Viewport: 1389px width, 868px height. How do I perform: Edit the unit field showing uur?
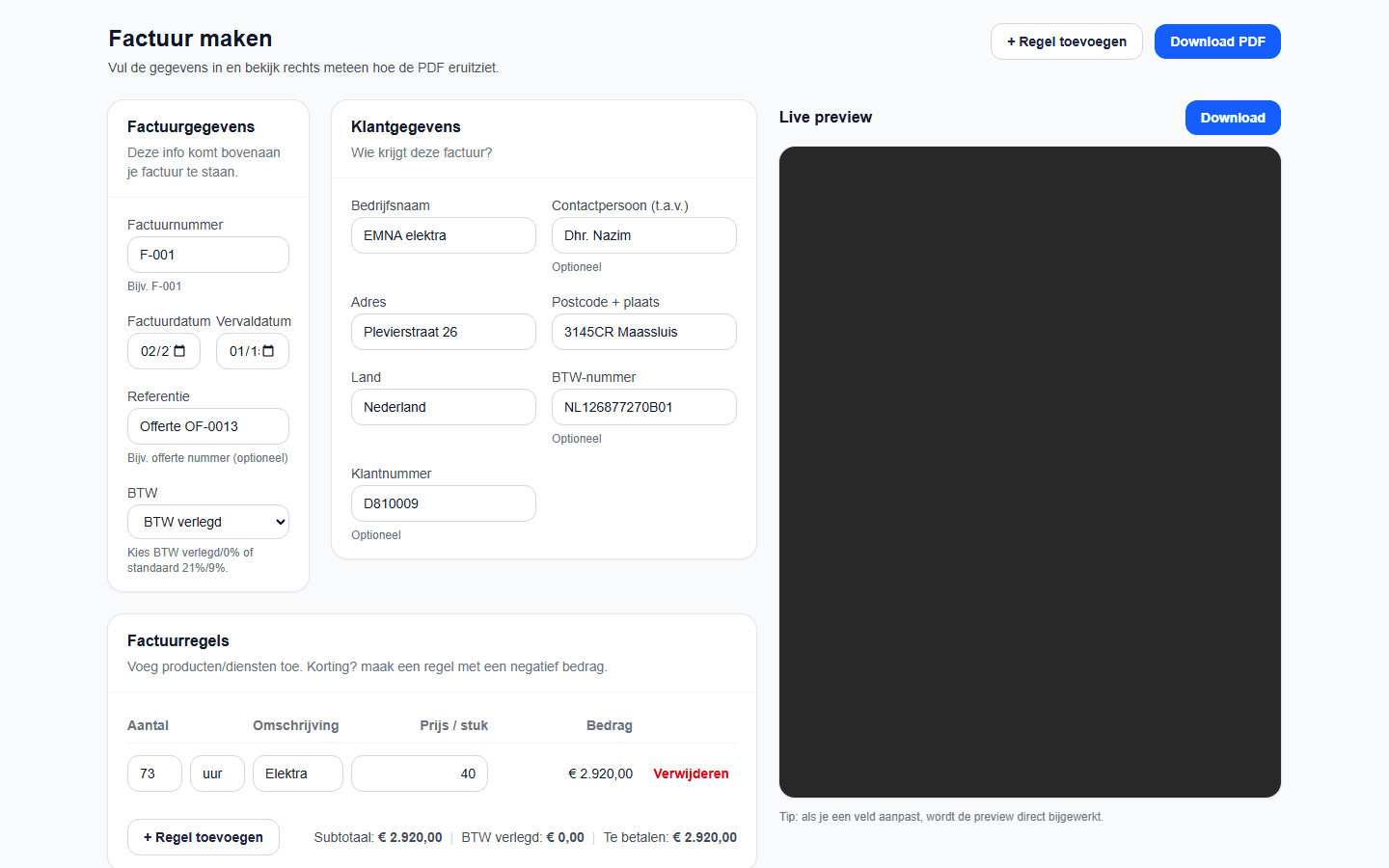point(217,773)
